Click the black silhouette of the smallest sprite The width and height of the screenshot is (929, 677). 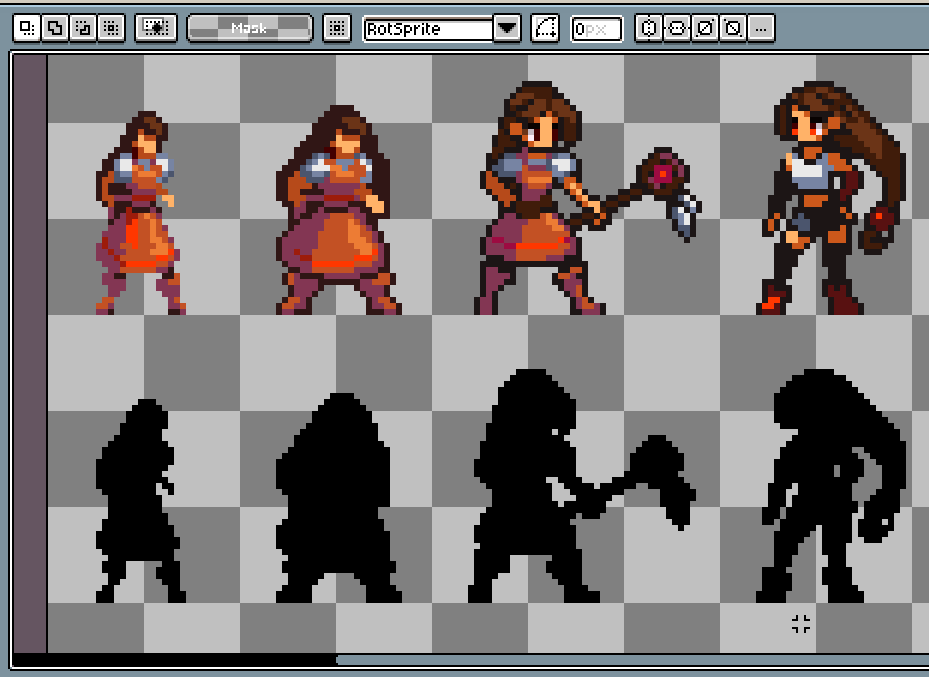click(x=140, y=500)
